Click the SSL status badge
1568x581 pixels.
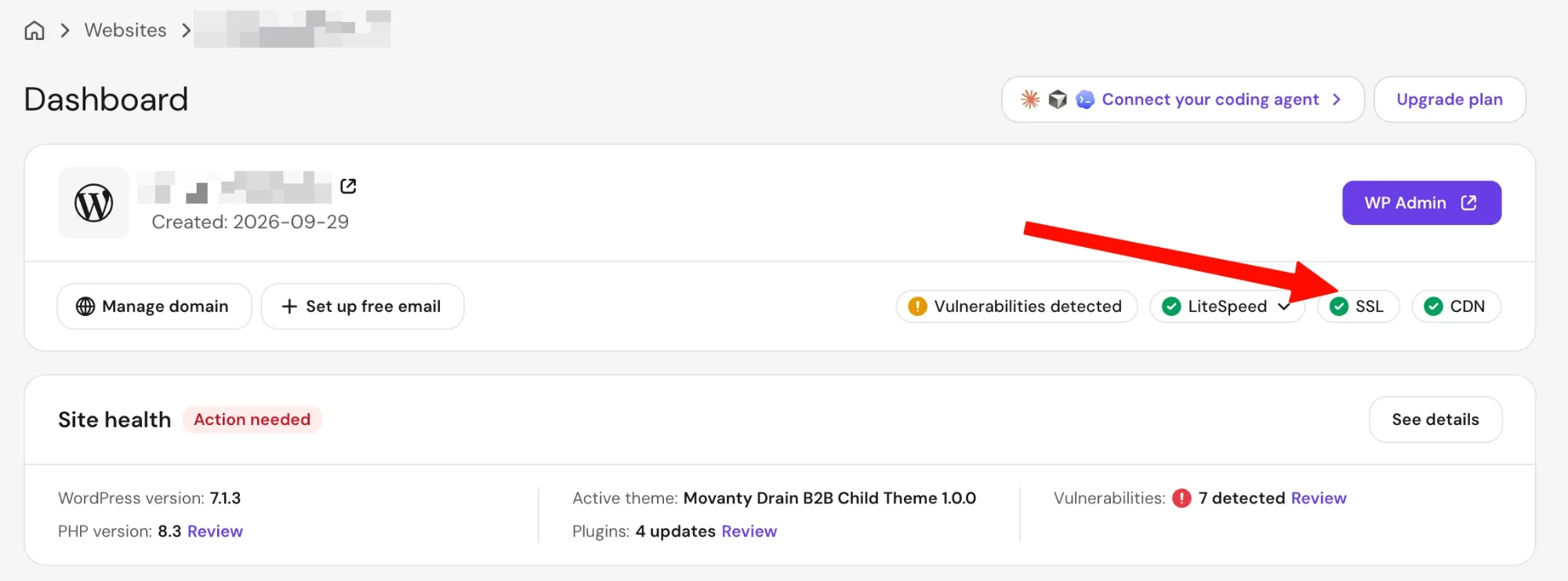[x=1359, y=307]
